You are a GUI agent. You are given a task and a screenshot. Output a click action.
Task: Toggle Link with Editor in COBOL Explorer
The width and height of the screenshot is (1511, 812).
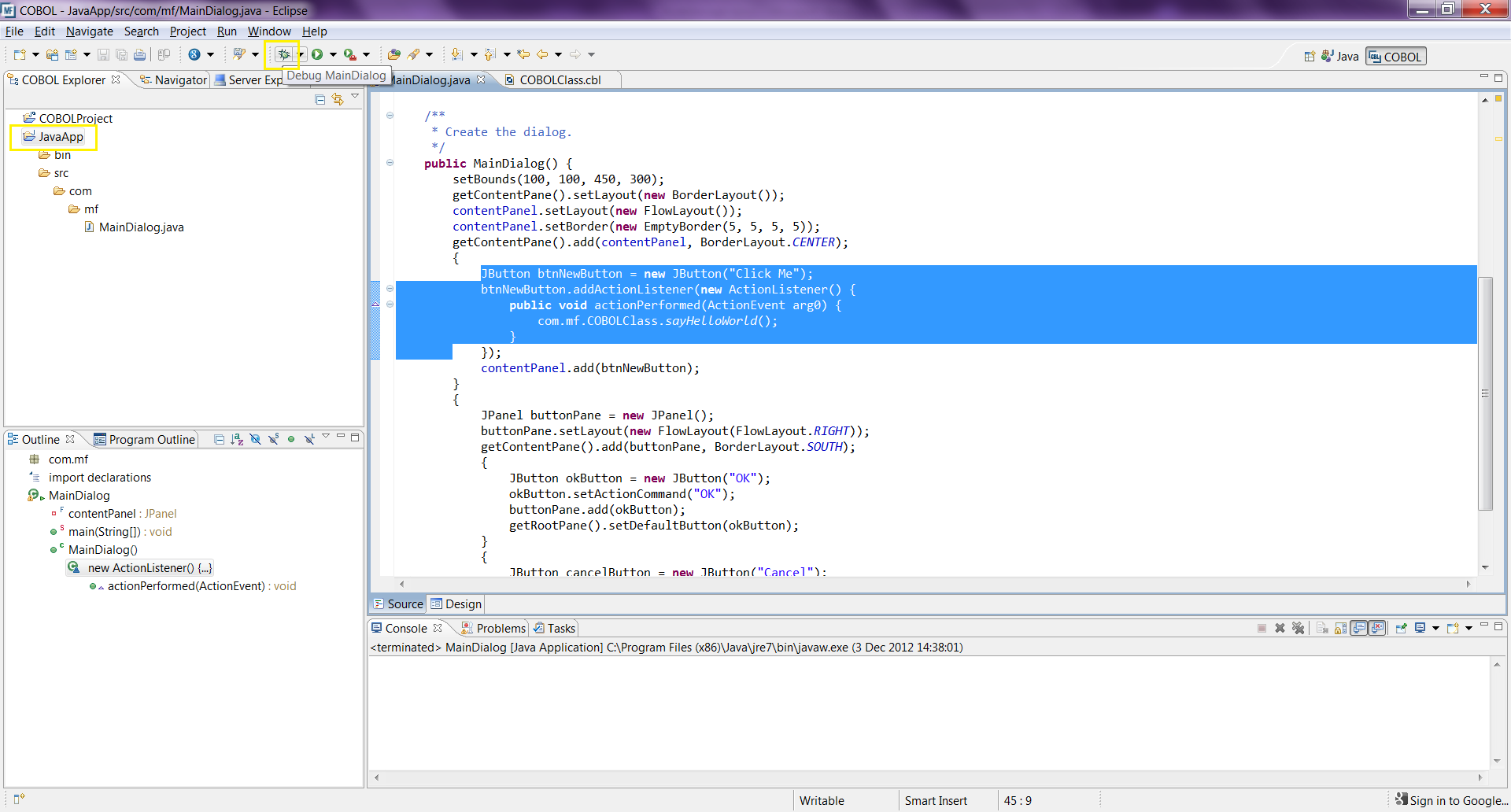(338, 99)
